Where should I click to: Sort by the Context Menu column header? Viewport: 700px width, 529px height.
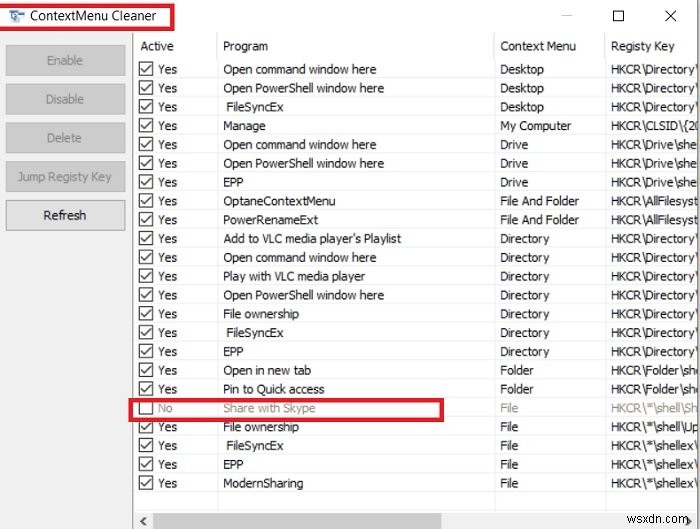coord(538,46)
